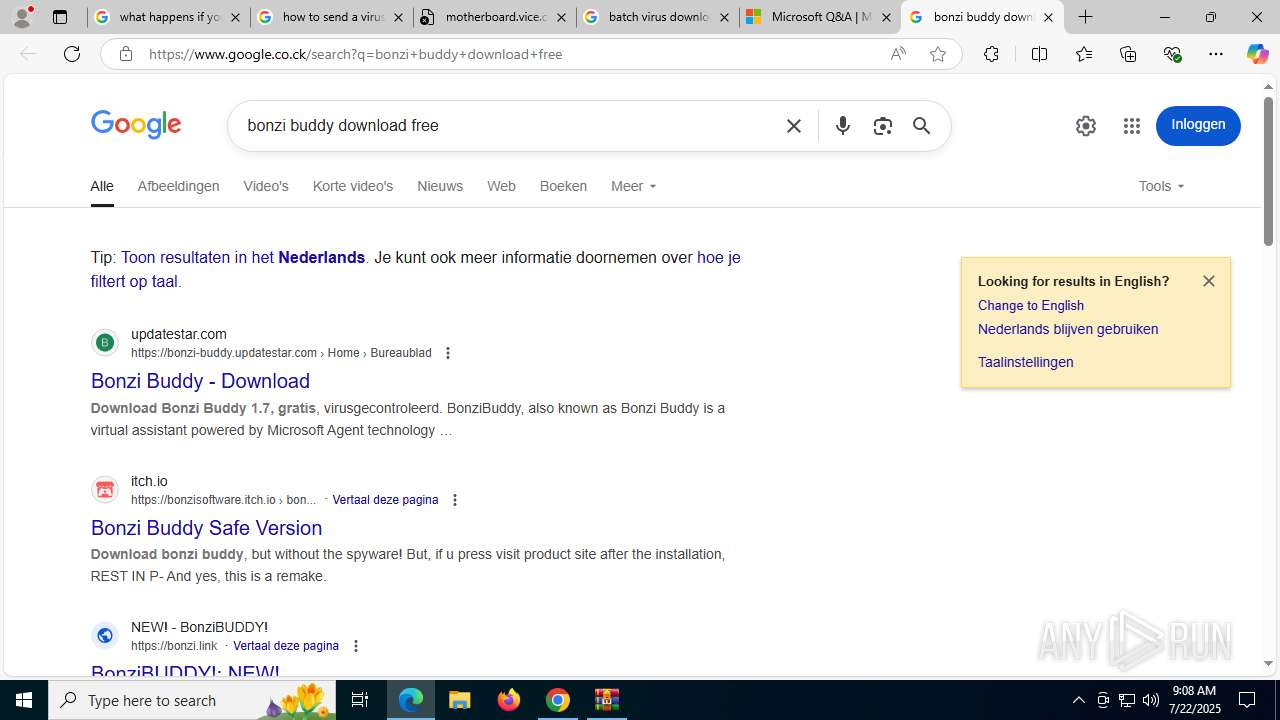Image resolution: width=1280 pixels, height=720 pixels.
Task: Open the Extensions puzzle icon
Action: coord(991,54)
